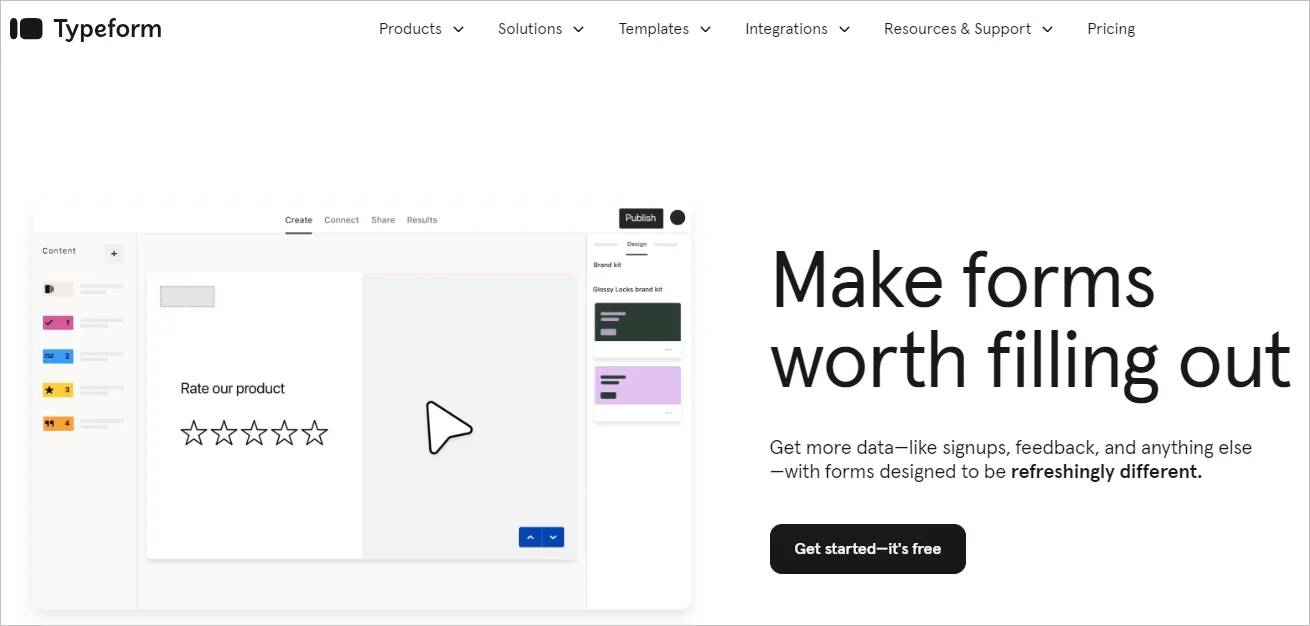Go to the Pricing page
Screen dimensions: 1310x626
tap(1111, 29)
